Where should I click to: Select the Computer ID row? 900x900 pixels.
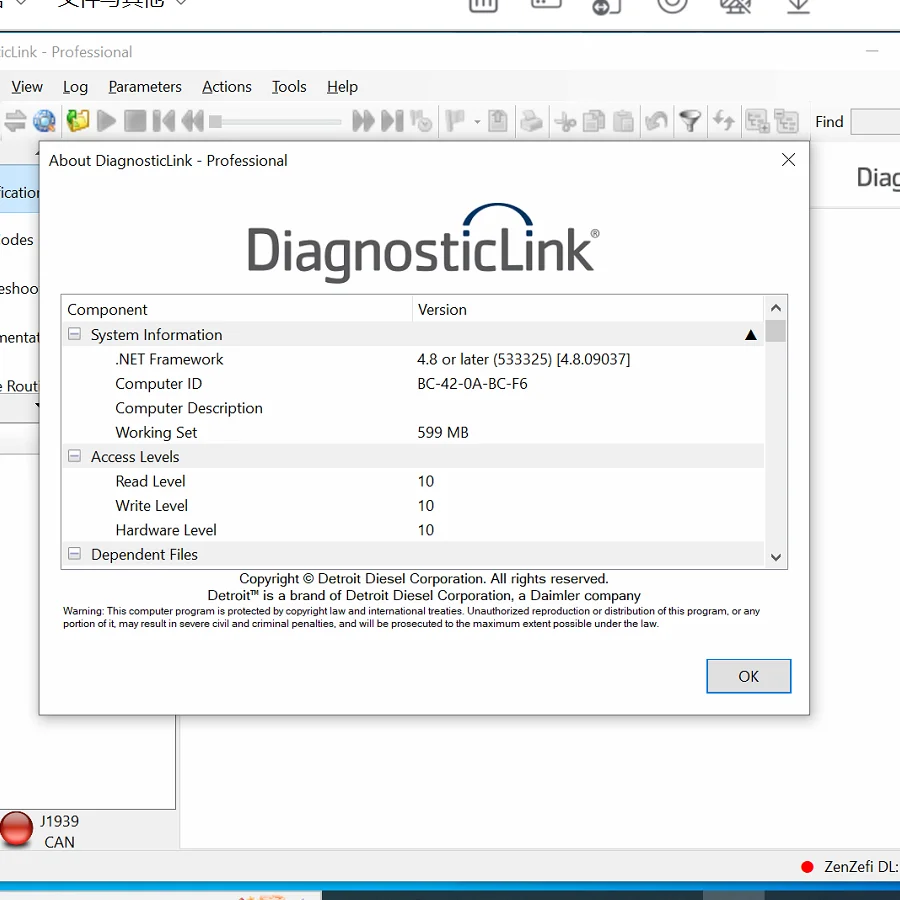[x=413, y=383]
